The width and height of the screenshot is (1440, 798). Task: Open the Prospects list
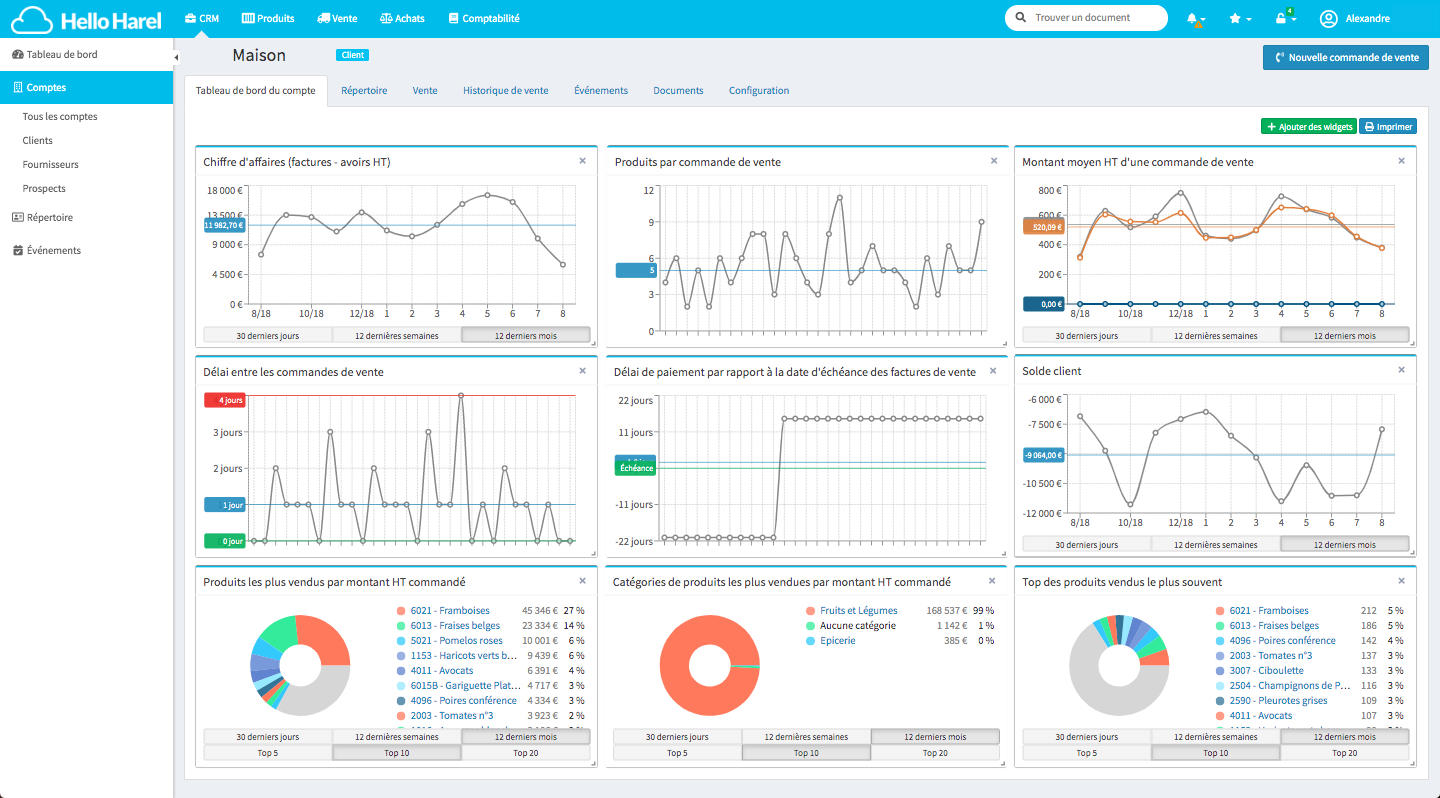(44, 189)
